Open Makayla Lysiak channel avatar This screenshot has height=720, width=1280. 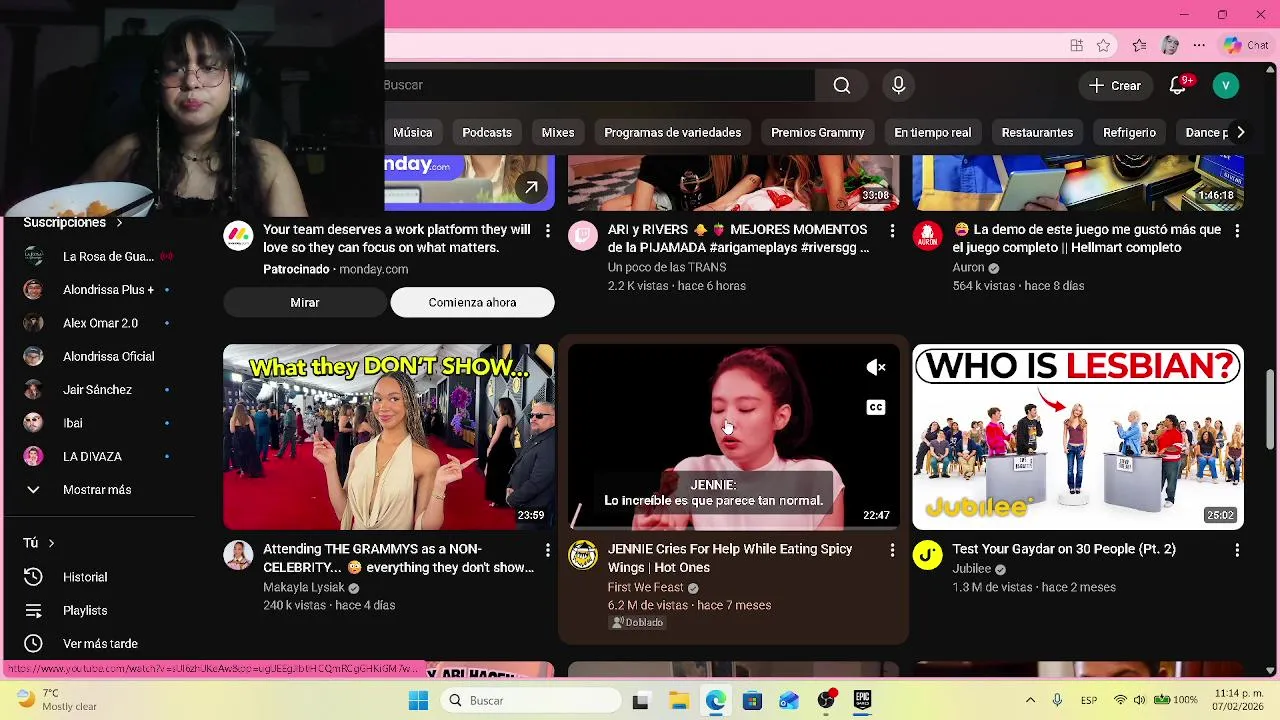tap(238, 555)
